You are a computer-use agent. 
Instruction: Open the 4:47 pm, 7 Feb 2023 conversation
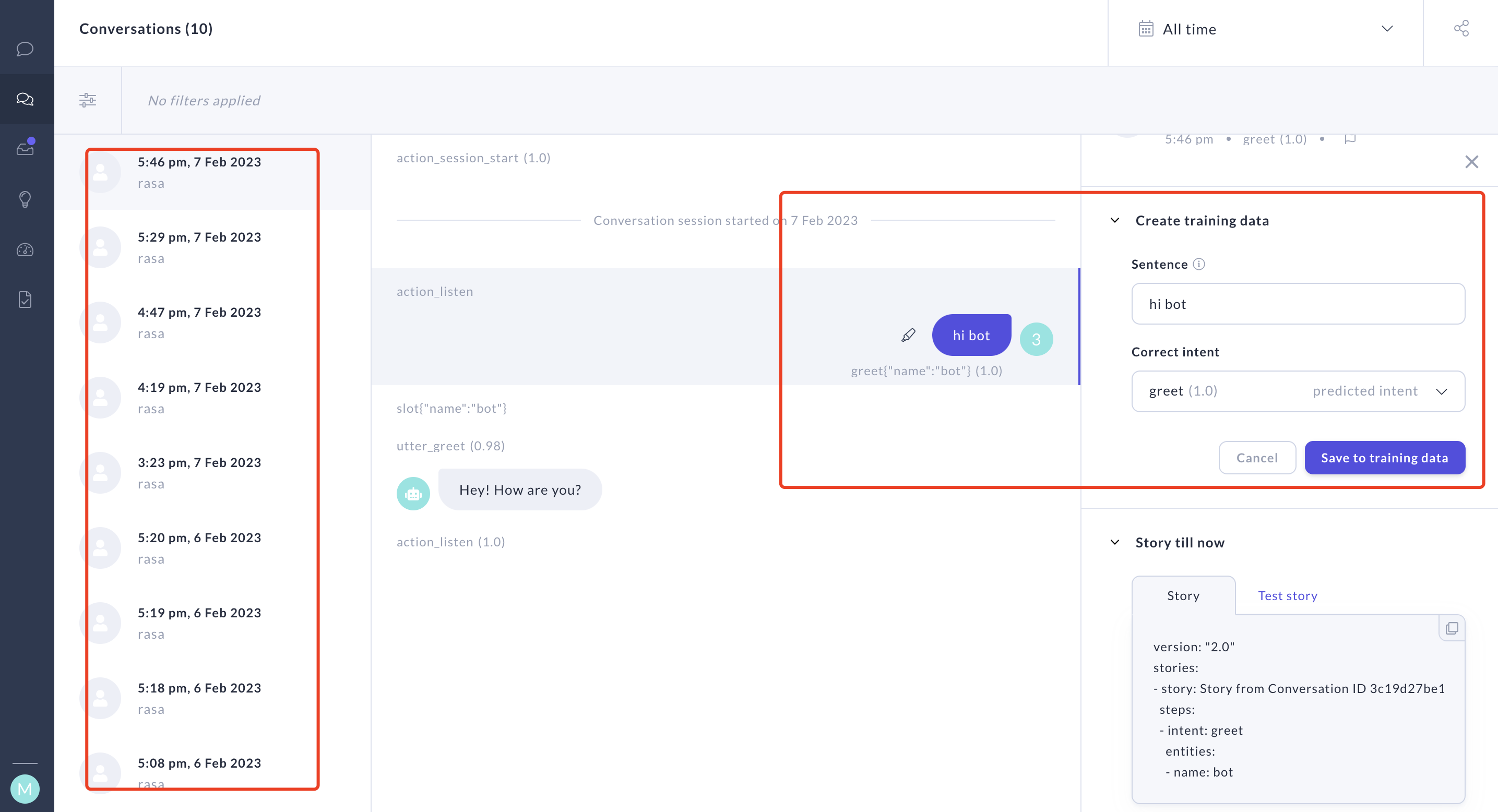199,323
